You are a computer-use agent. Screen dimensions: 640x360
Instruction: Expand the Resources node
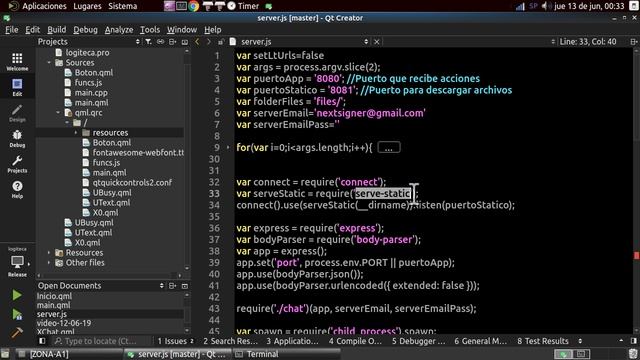[49, 253]
